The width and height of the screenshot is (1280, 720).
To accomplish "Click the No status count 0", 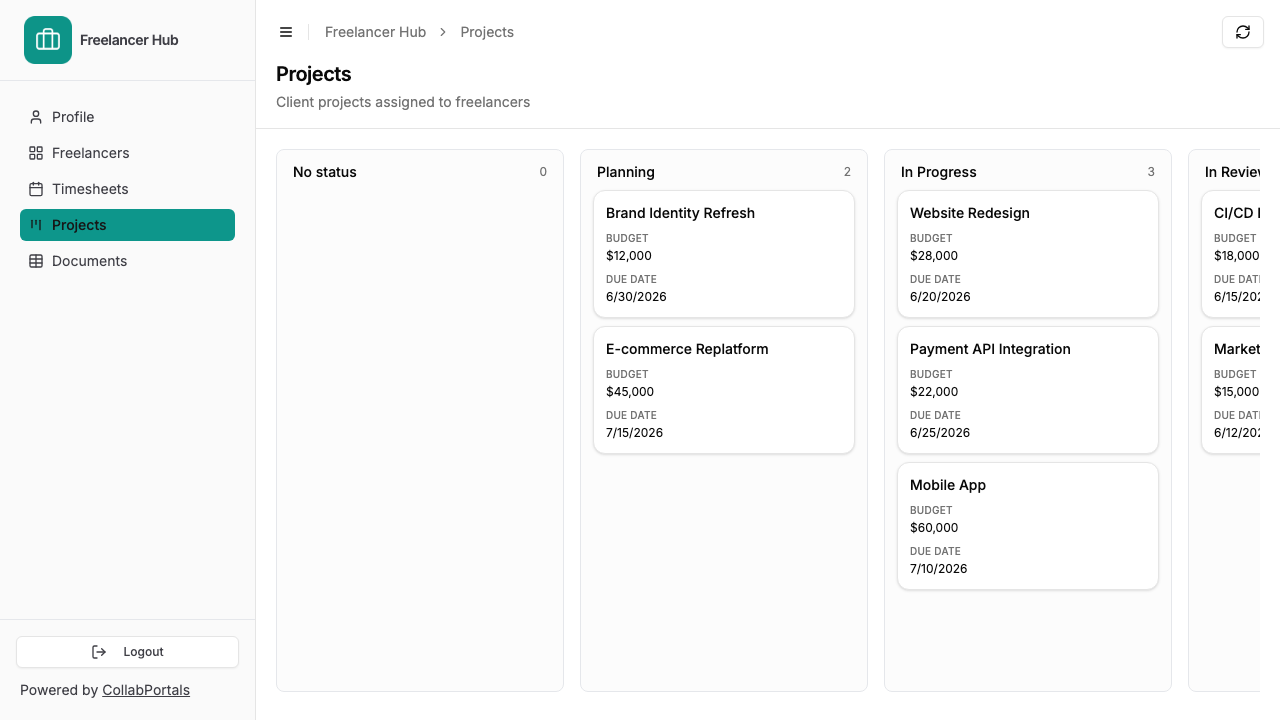I will click(x=543, y=172).
